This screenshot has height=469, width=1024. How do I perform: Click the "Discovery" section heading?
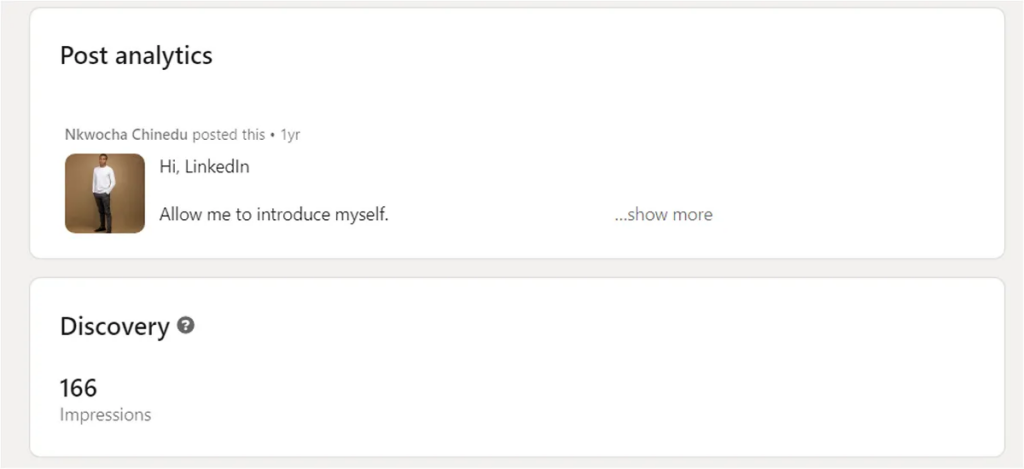[114, 326]
